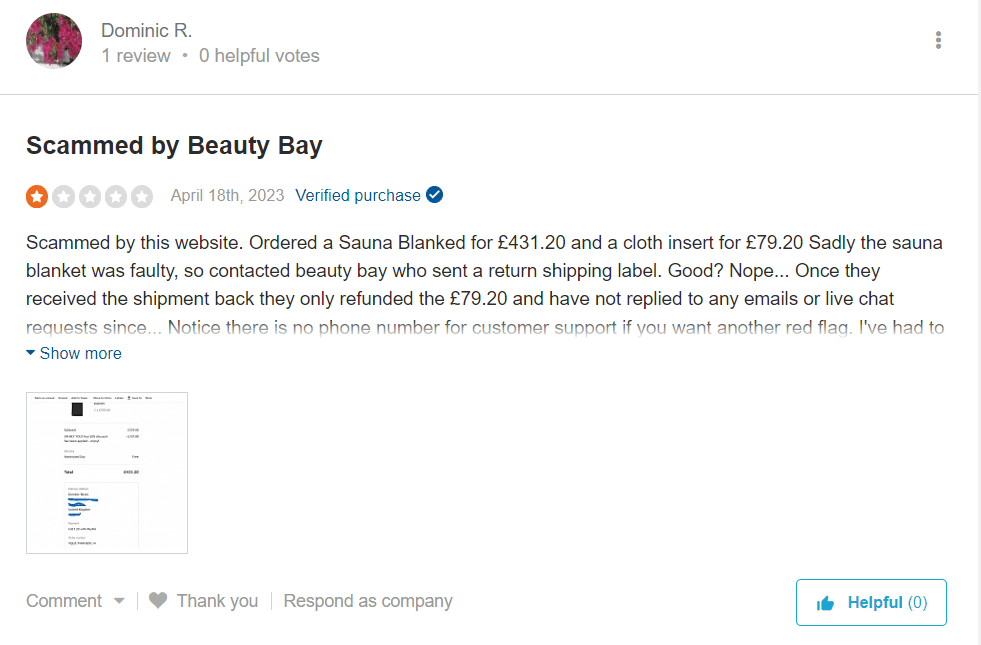Click the Helpful (0) button
Viewport: 981px width, 645px height.
[871, 602]
